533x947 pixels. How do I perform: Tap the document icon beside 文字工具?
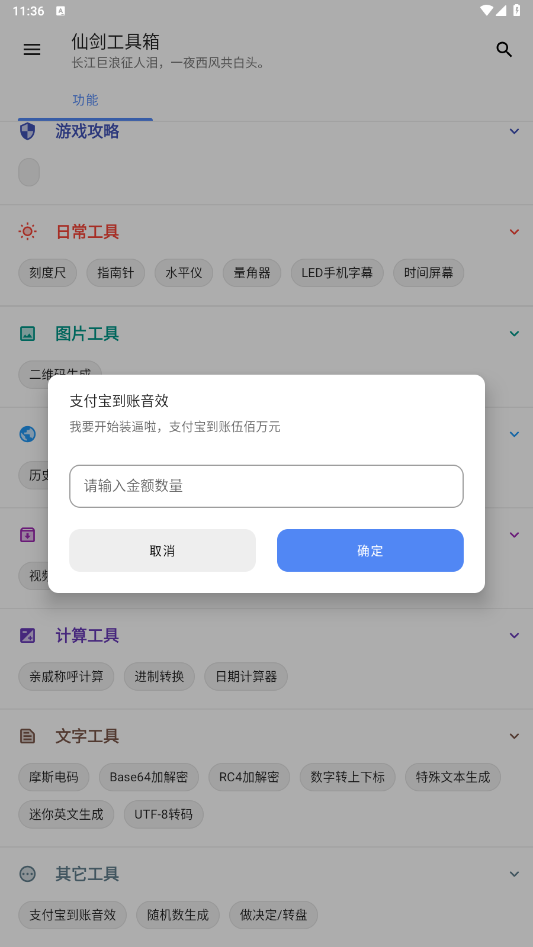(28, 736)
